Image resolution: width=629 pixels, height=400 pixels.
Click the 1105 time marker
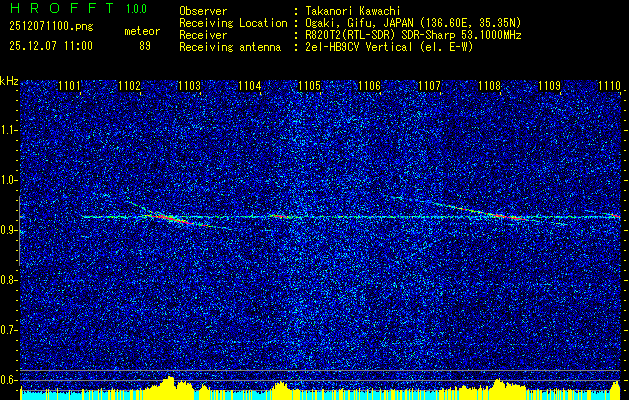pyautogui.click(x=310, y=85)
